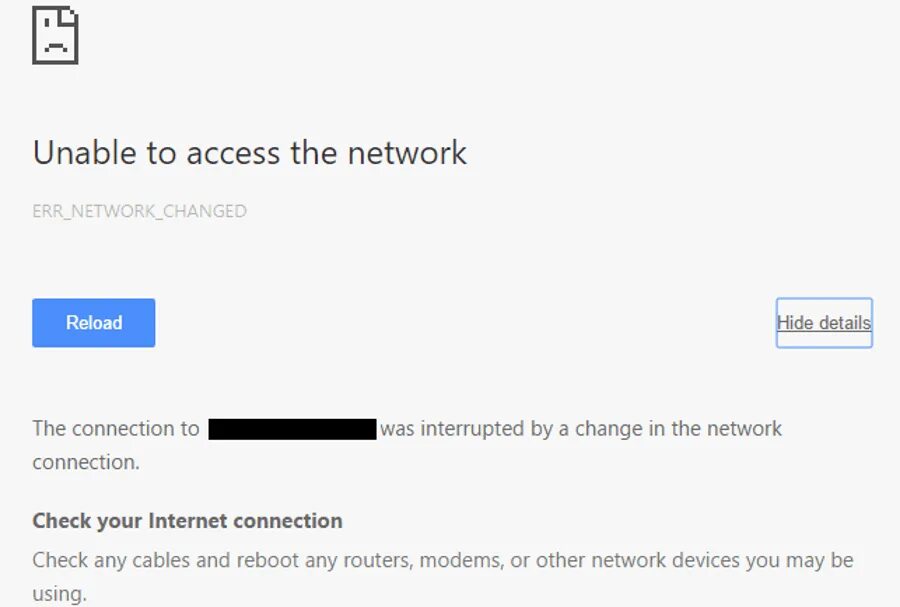Click 'you may be' at the paragraph end

[800, 561]
